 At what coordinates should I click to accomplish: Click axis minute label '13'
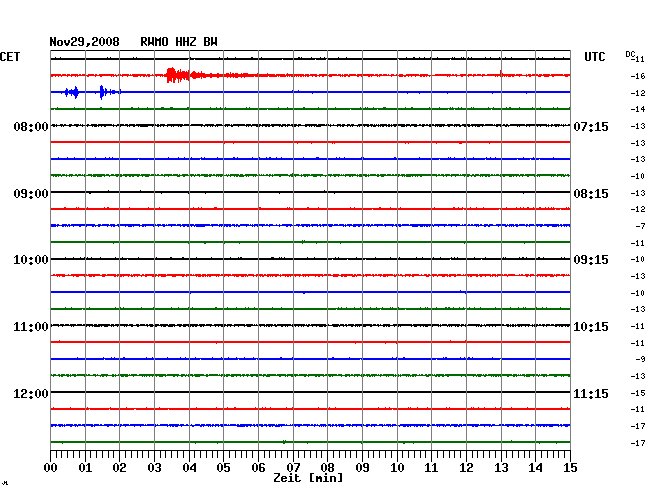click(x=501, y=468)
